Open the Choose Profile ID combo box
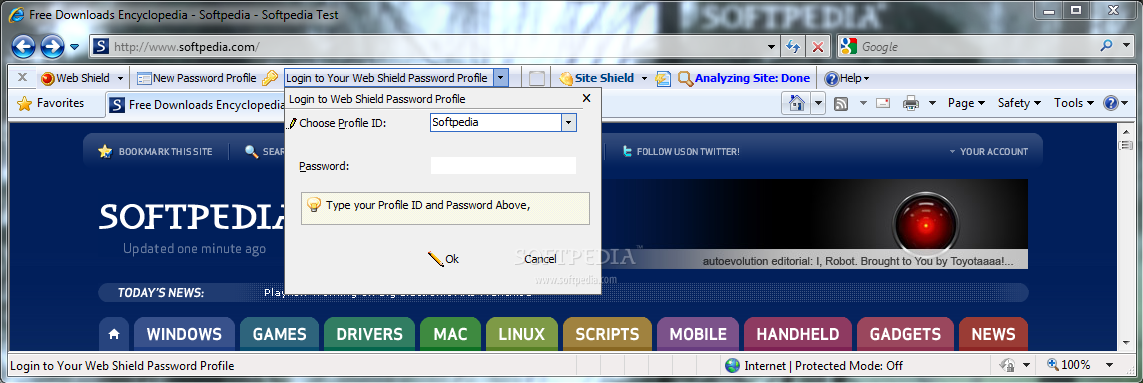Screen dimensions: 1143x383 click(504, 123)
